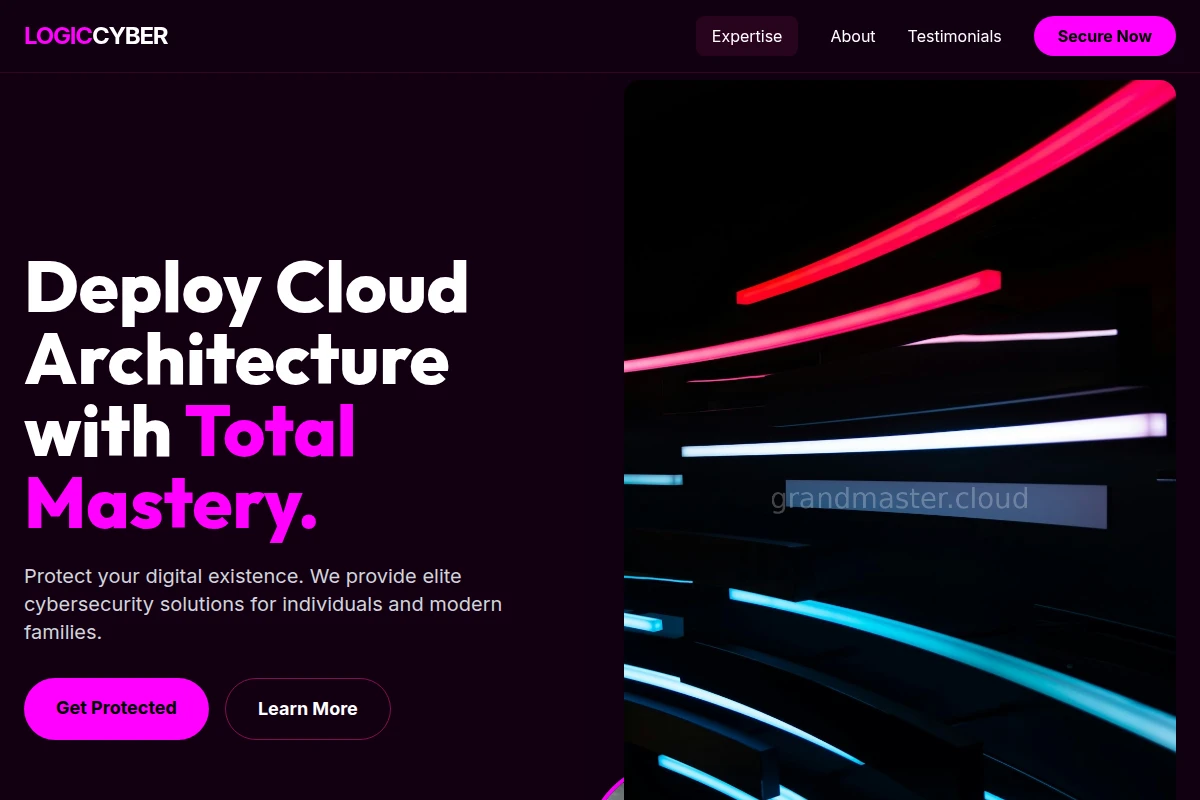Click the Learn More outlined button
Image resolution: width=1200 pixels, height=800 pixels.
[308, 709]
